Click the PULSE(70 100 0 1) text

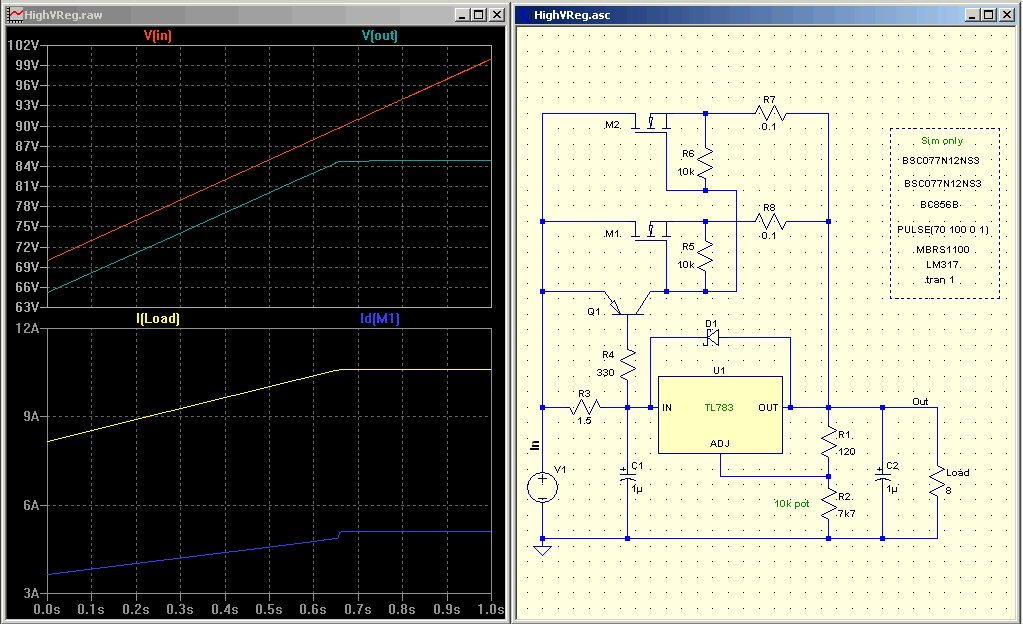coord(943,230)
